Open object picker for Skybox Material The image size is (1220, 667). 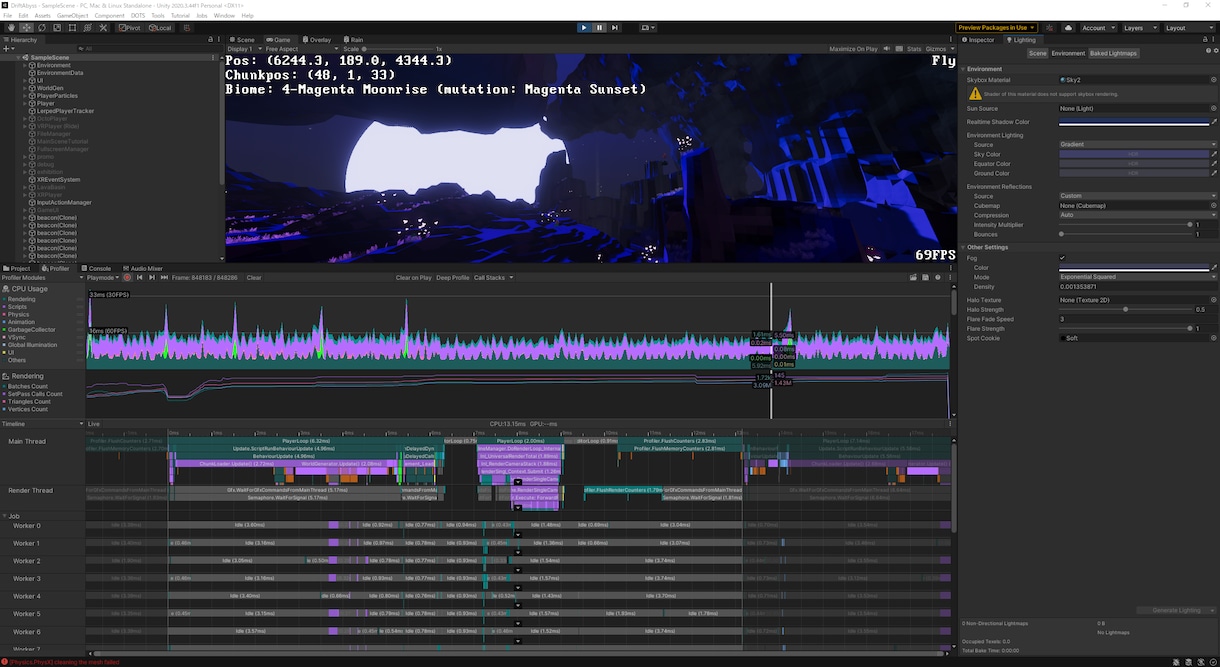tap(1214, 80)
